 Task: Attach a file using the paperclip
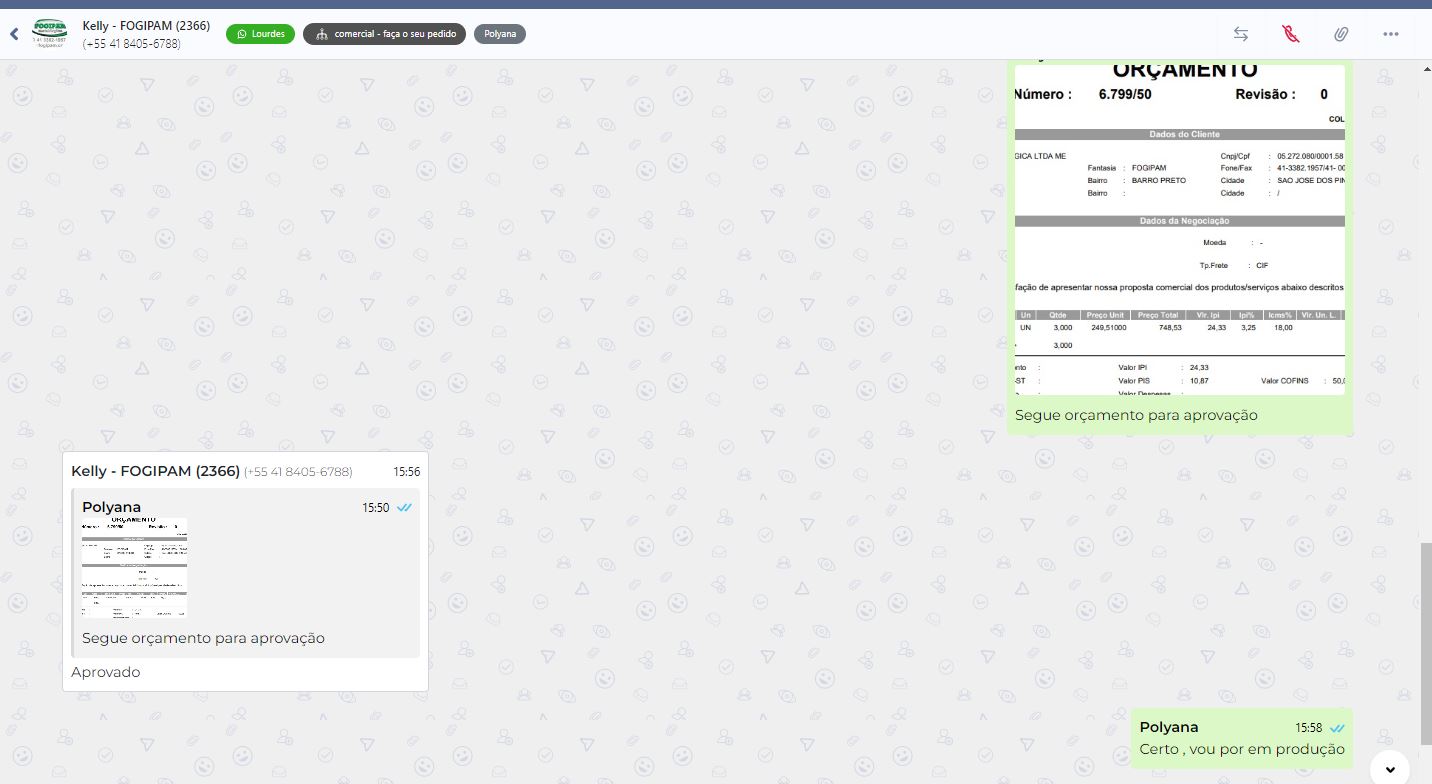click(1340, 34)
